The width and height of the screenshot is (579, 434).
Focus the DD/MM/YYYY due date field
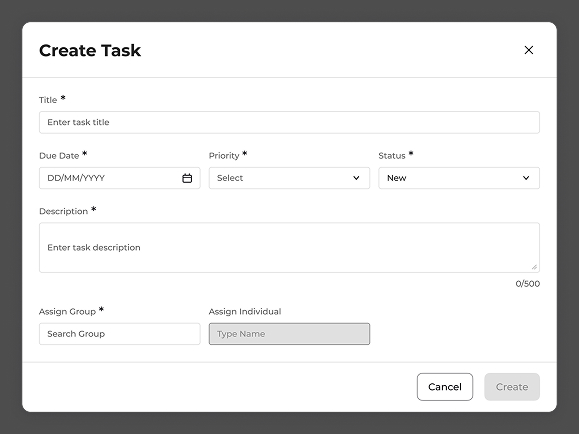(120, 178)
